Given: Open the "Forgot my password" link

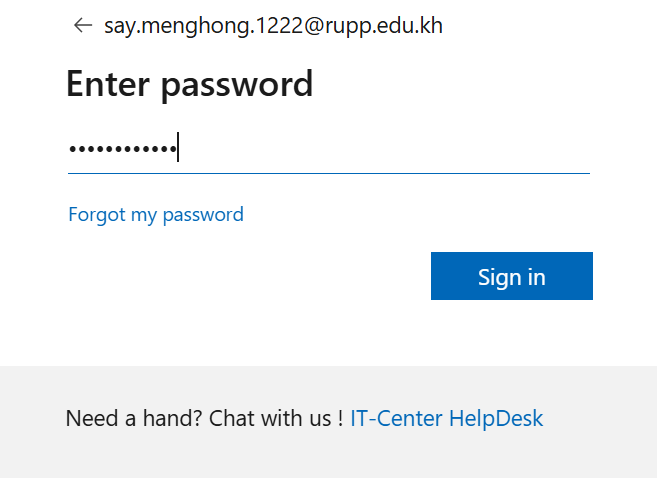Looking at the screenshot, I should (156, 214).
